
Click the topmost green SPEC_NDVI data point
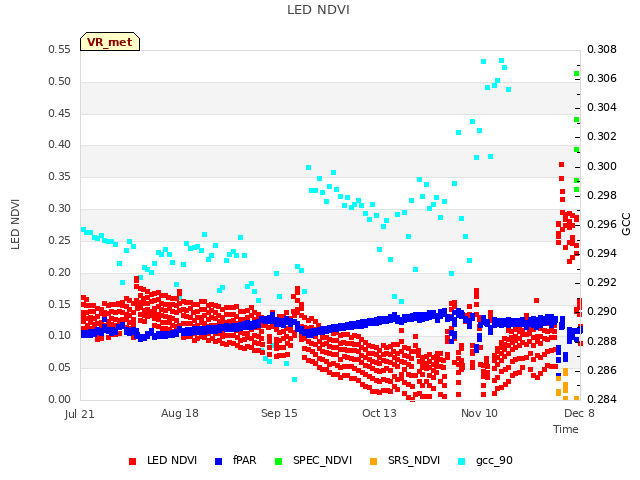click(576, 73)
